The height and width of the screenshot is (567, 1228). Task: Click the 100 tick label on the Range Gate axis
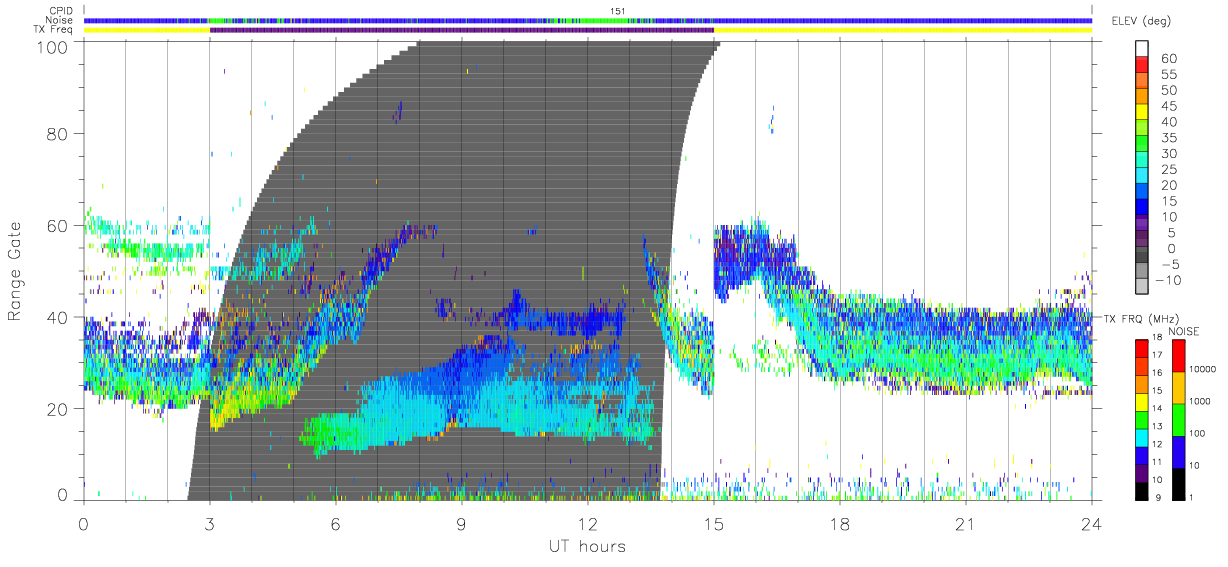53,46
